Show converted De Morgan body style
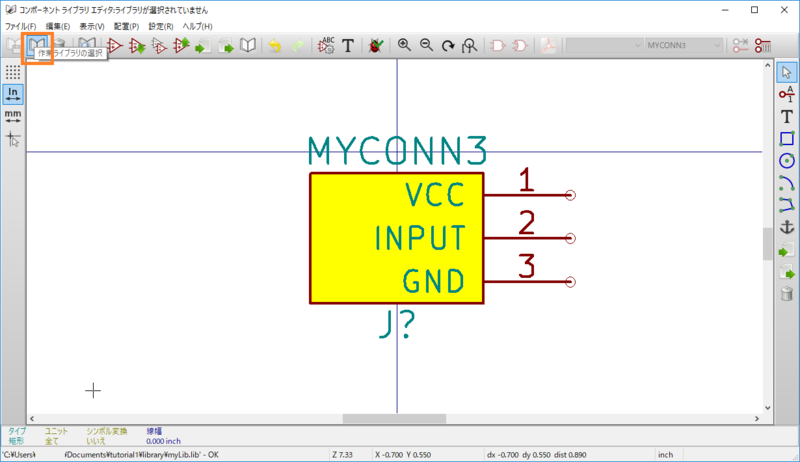 pos(520,45)
